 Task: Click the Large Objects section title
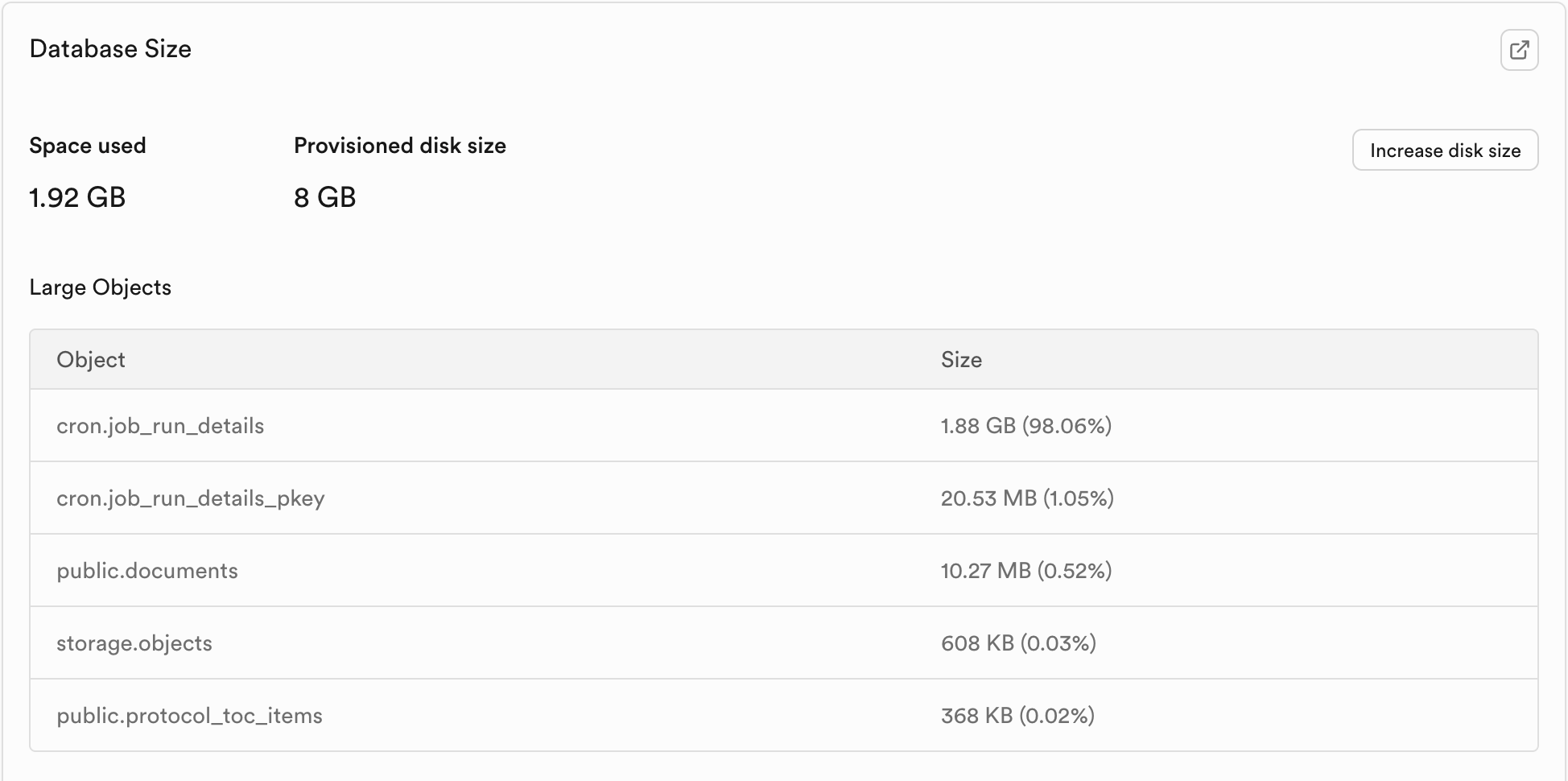point(100,287)
